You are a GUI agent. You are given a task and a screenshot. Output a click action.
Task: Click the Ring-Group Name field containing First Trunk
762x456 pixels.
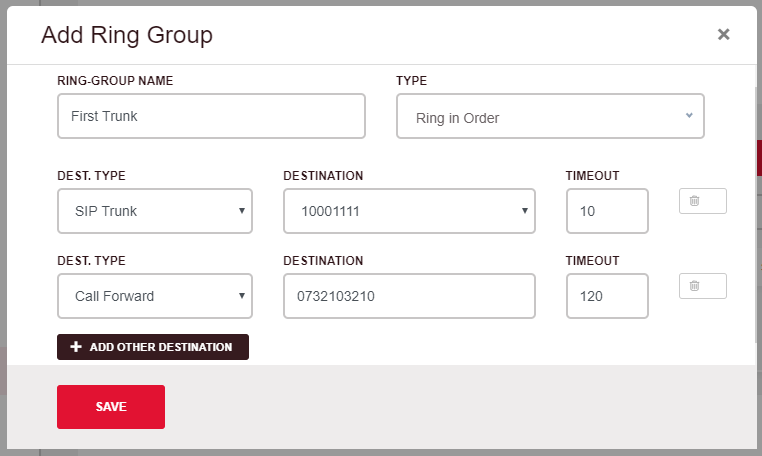tap(211, 116)
